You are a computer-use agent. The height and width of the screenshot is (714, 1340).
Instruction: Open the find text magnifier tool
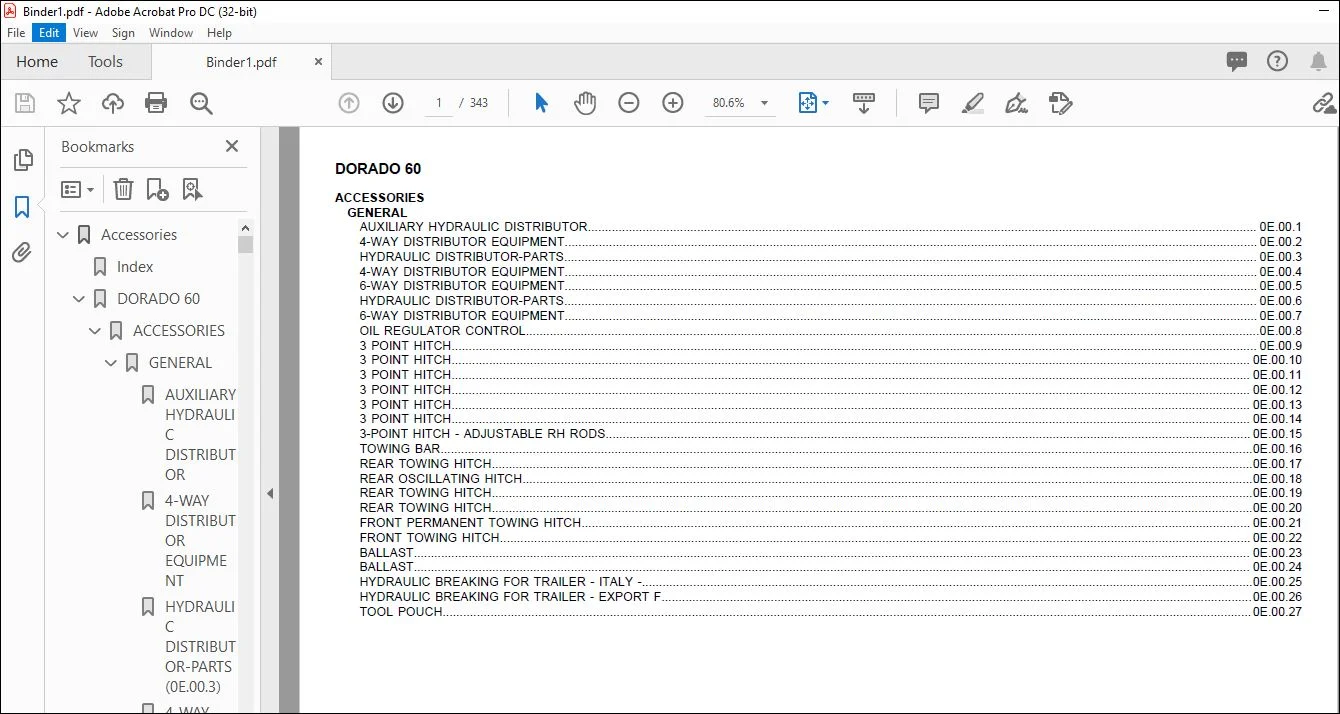[x=201, y=103]
